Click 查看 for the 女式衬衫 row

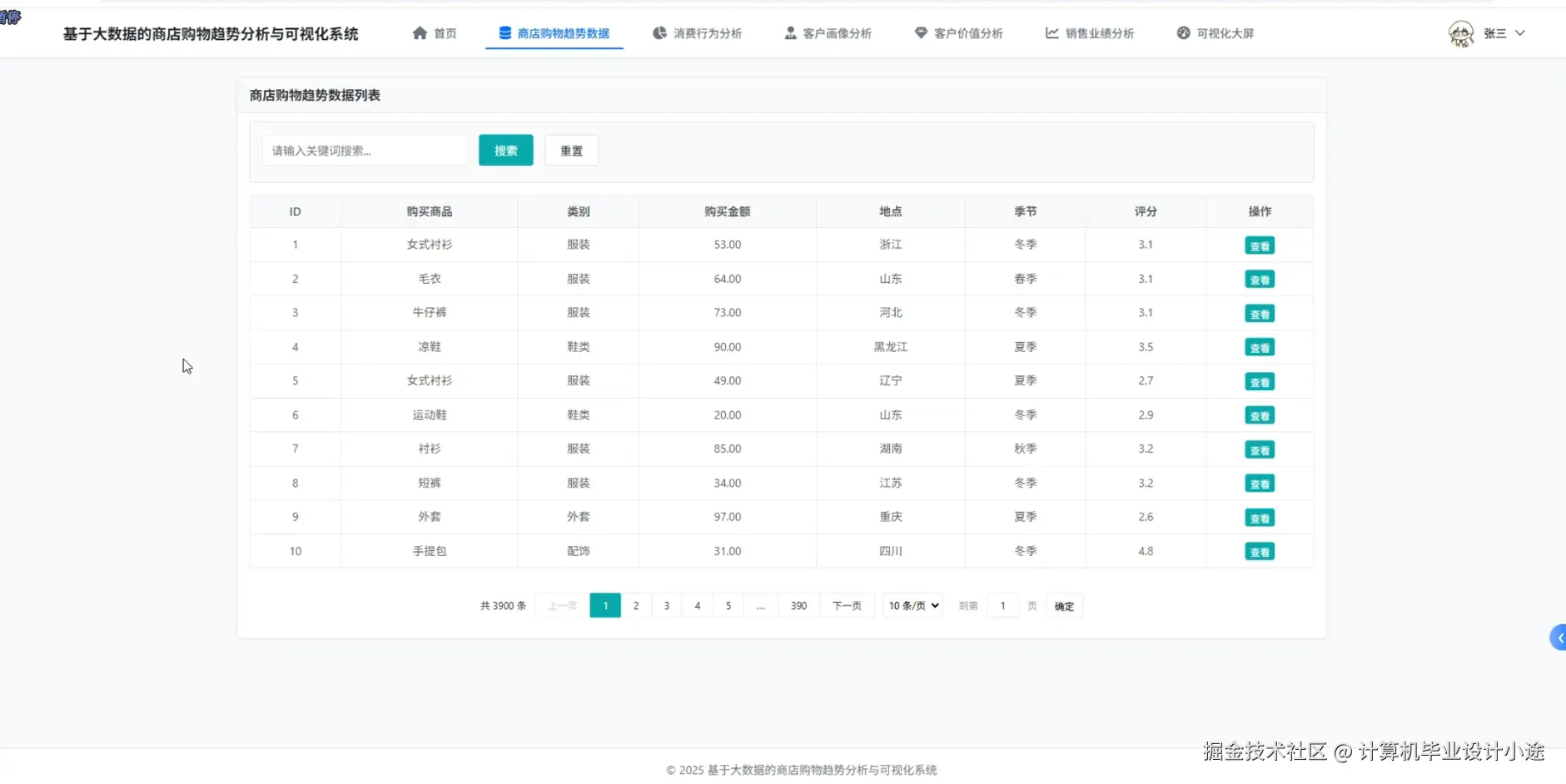tap(1260, 245)
